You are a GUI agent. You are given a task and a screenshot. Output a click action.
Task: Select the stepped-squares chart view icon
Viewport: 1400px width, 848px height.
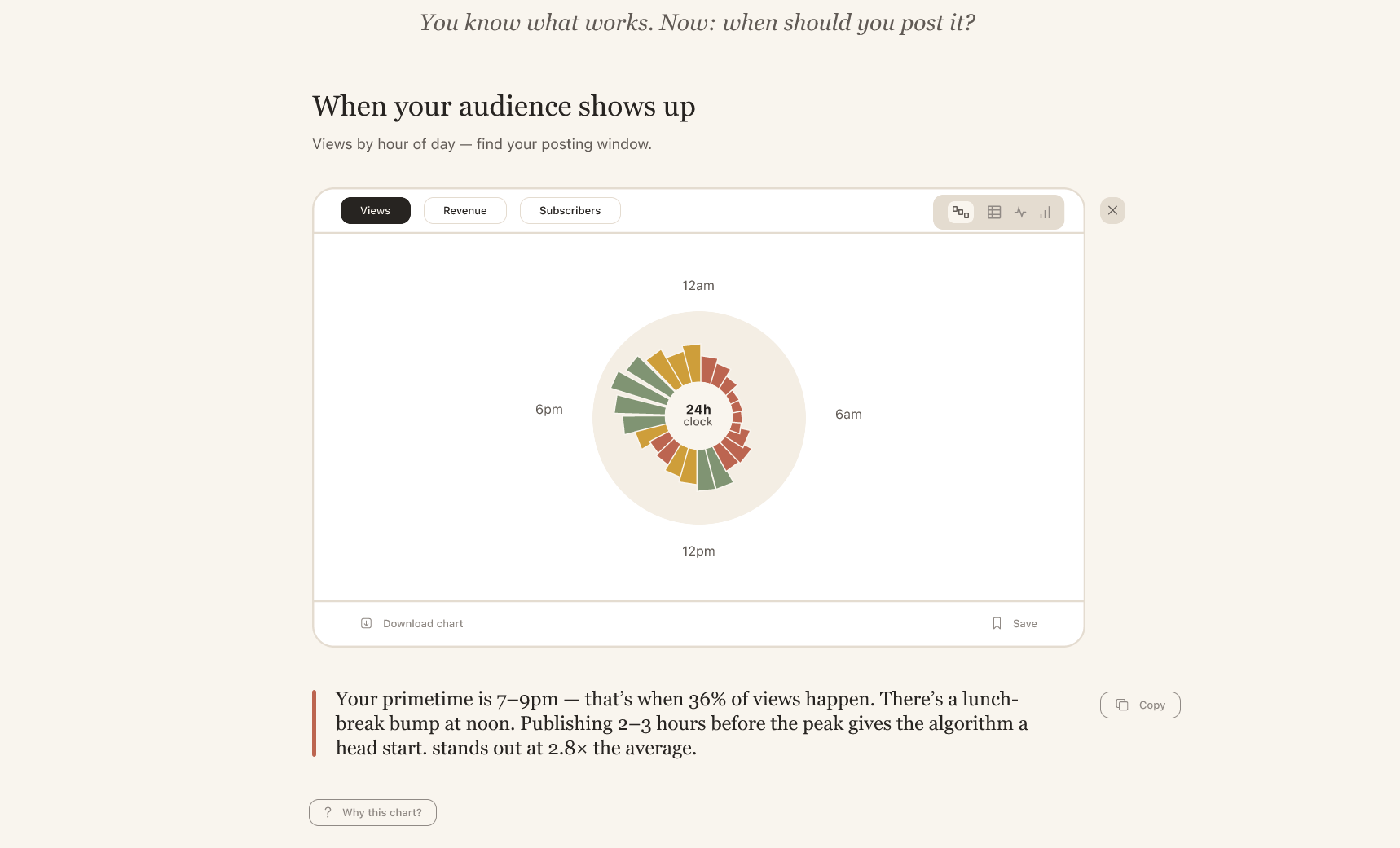[x=961, y=212]
